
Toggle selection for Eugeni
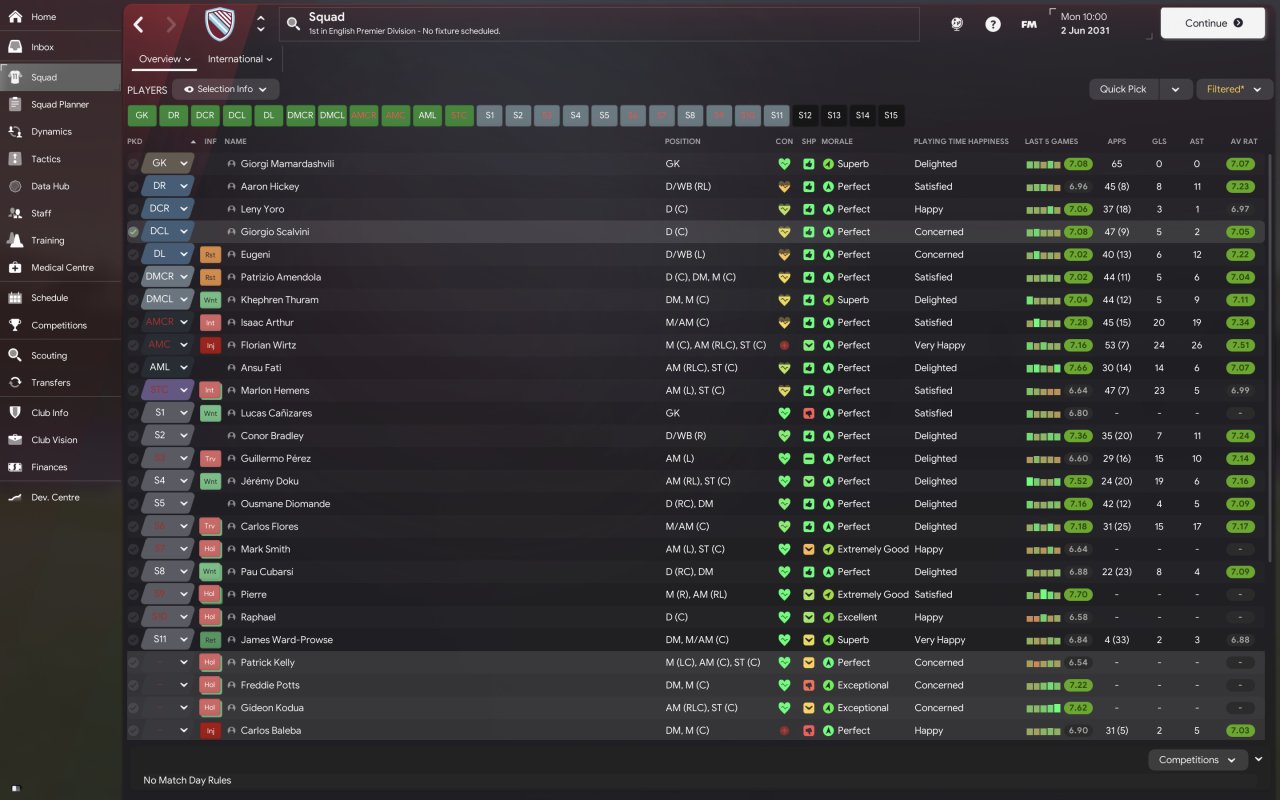(x=134, y=254)
